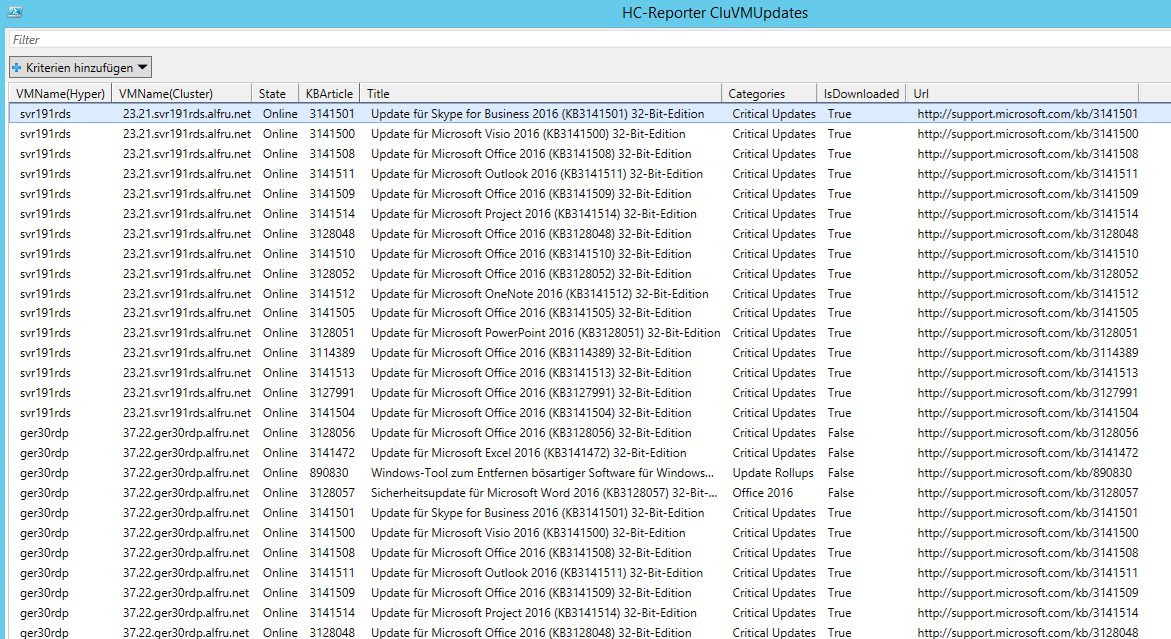1171x639 pixels.
Task: Click URL http://support.microsoft.com/kb/3128056
Action: [x=1028, y=433]
